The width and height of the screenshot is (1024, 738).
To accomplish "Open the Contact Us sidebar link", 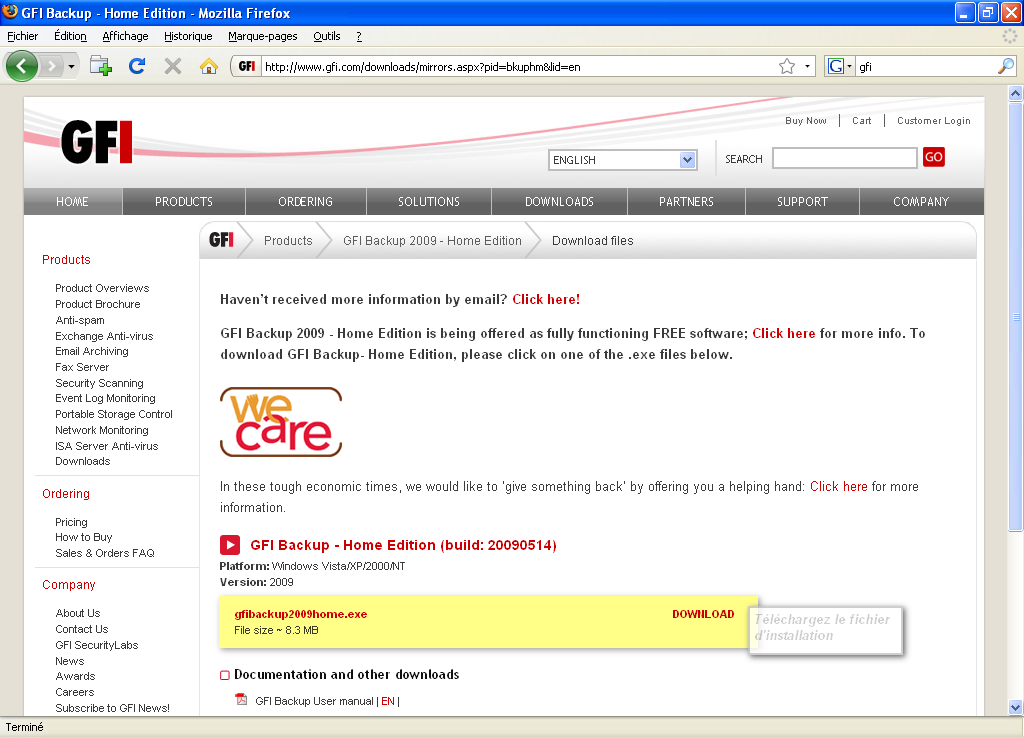I will (x=82, y=629).
